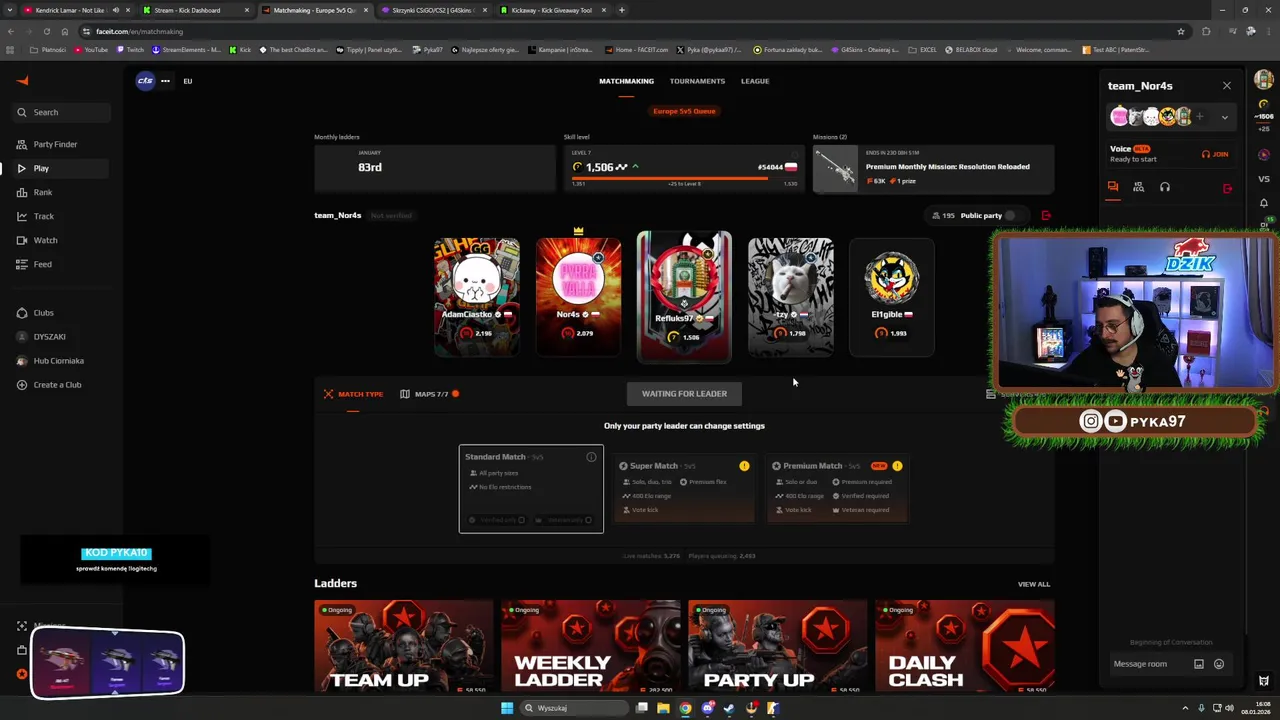The width and height of the screenshot is (1280, 720).
Task: Open the three-dots game menu
Action: coord(165,81)
